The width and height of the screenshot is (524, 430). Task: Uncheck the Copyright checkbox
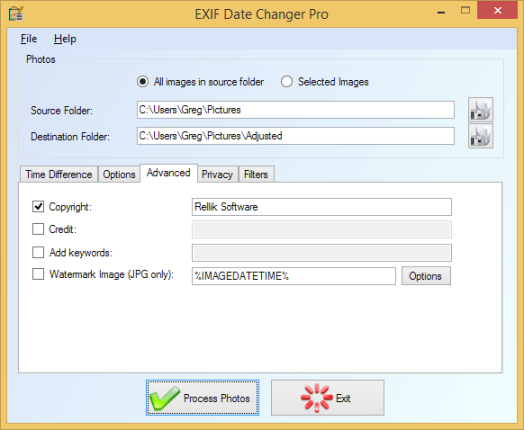coord(38,206)
